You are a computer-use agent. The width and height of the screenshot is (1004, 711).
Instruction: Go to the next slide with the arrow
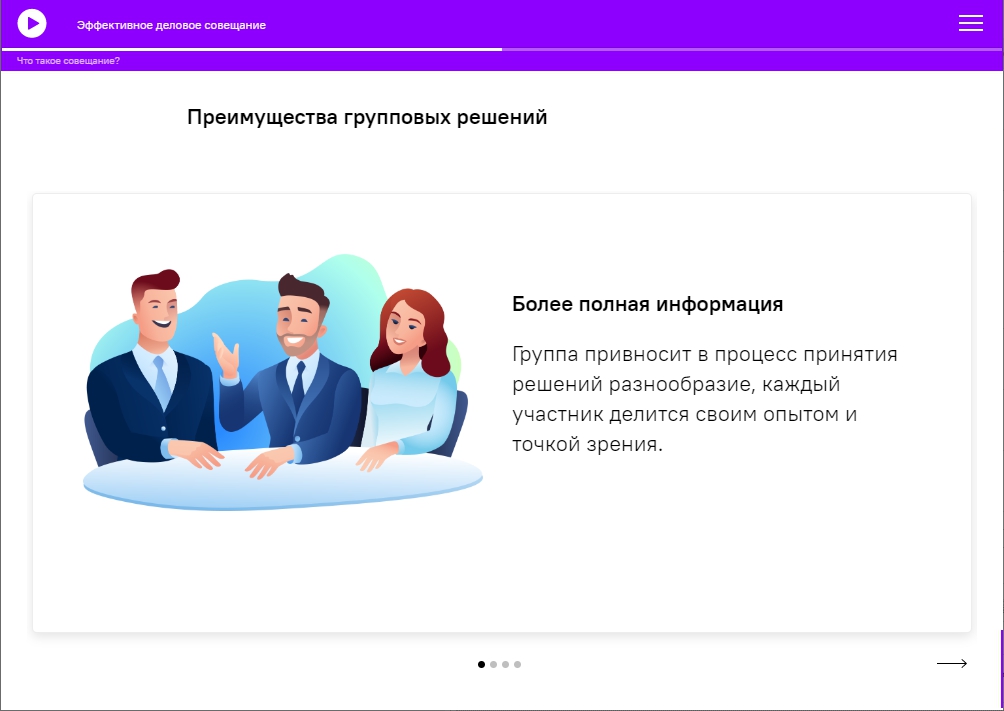[x=951, y=664]
